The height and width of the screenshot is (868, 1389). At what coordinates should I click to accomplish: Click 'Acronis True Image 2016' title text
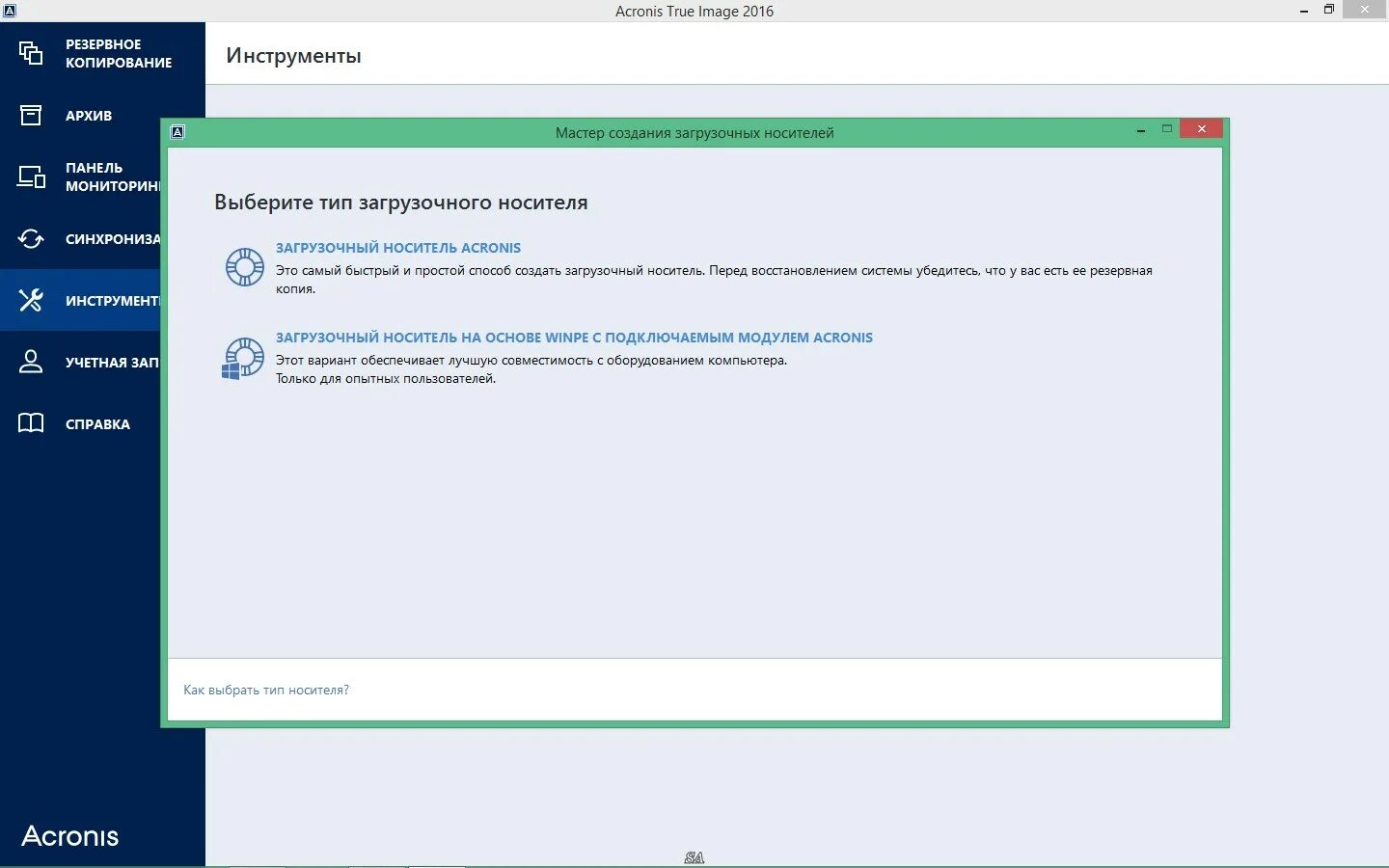[x=694, y=12]
